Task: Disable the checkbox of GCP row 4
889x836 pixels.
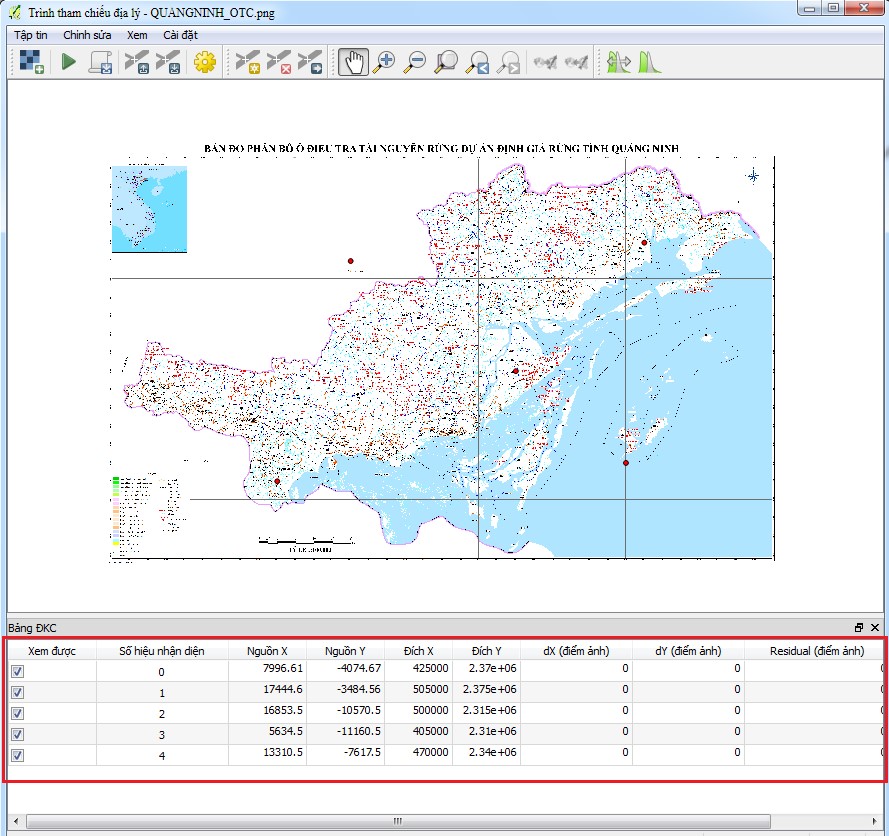Action: [x=18, y=756]
